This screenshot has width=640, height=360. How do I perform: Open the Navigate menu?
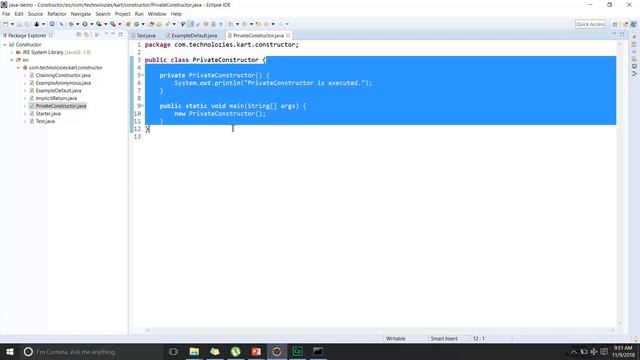tap(81, 14)
